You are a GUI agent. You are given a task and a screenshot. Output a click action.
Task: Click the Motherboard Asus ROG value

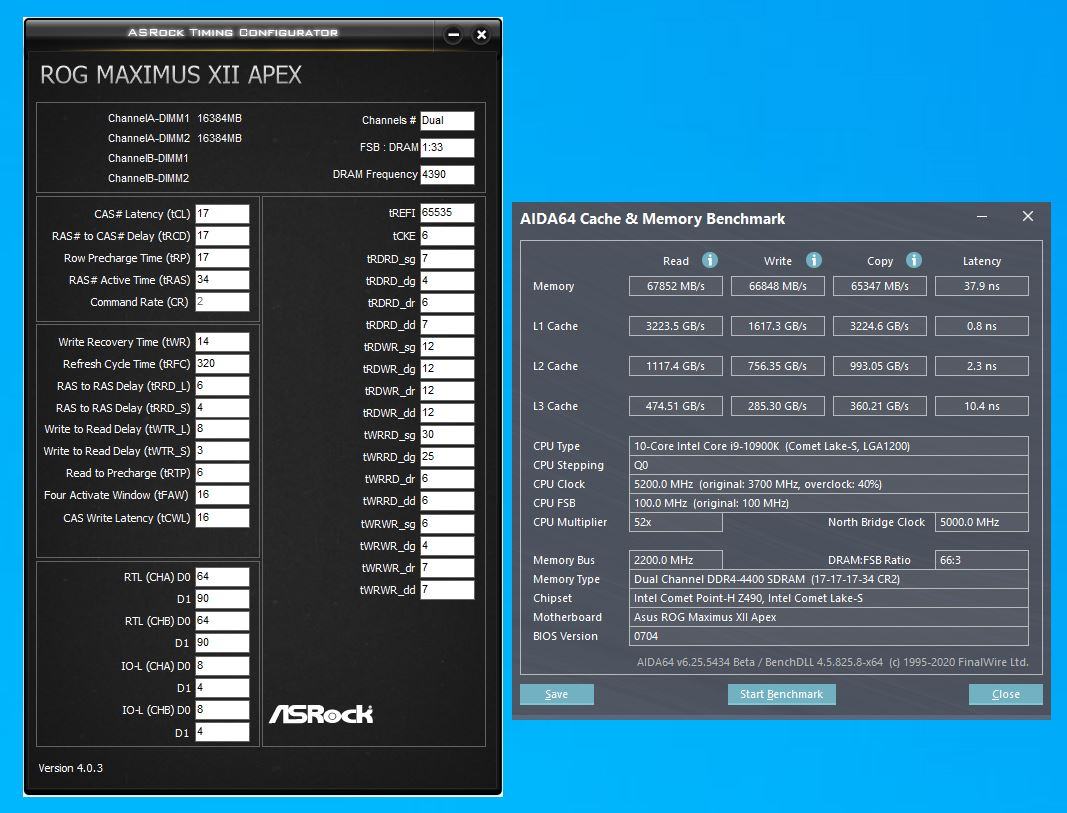(x=829, y=617)
